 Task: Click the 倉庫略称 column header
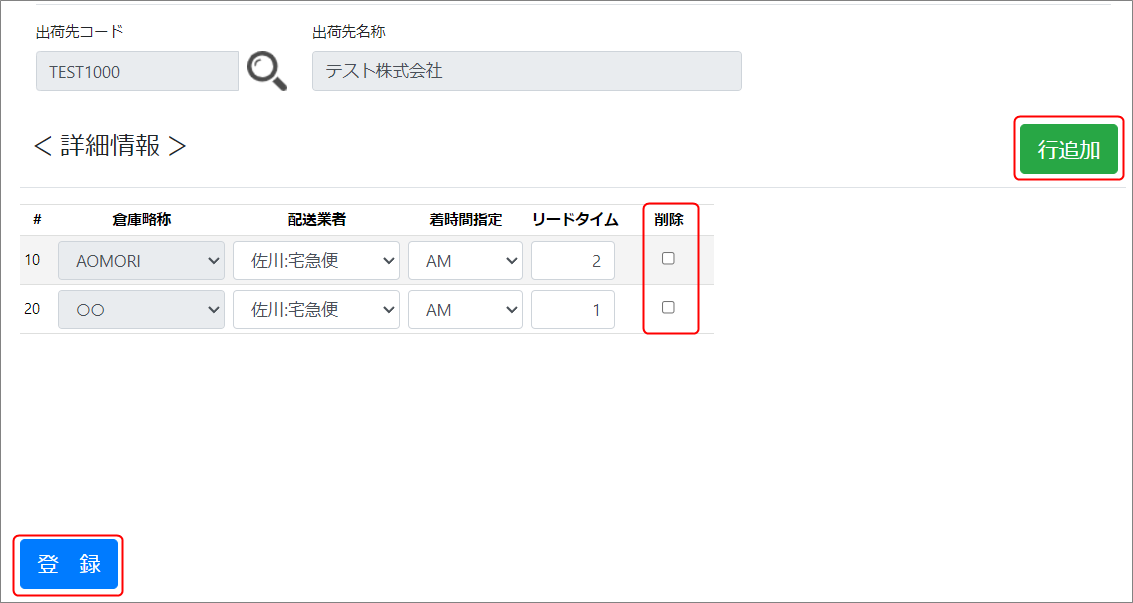click(x=141, y=220)
